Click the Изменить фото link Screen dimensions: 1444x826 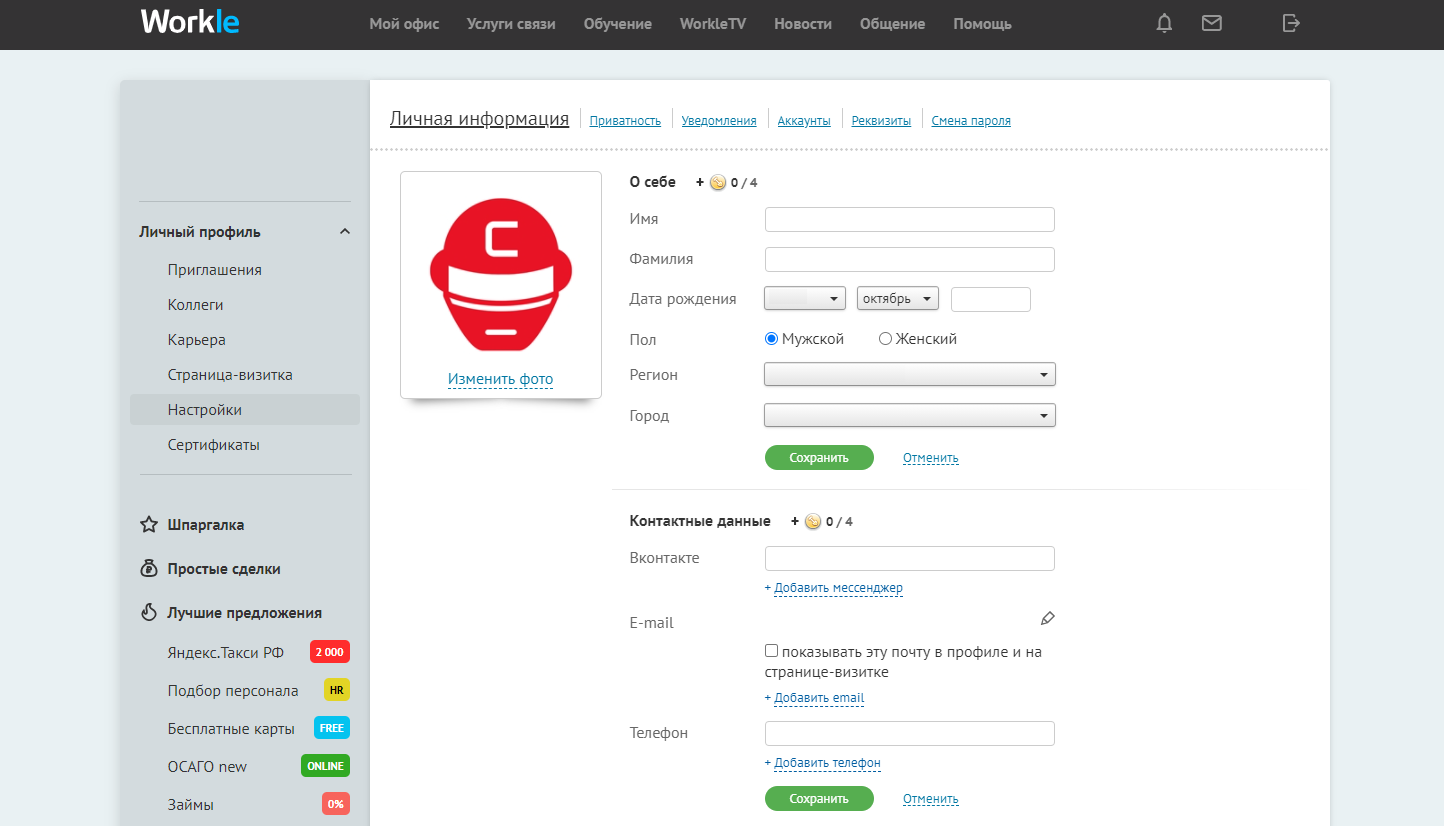click(x=500, y=380)
